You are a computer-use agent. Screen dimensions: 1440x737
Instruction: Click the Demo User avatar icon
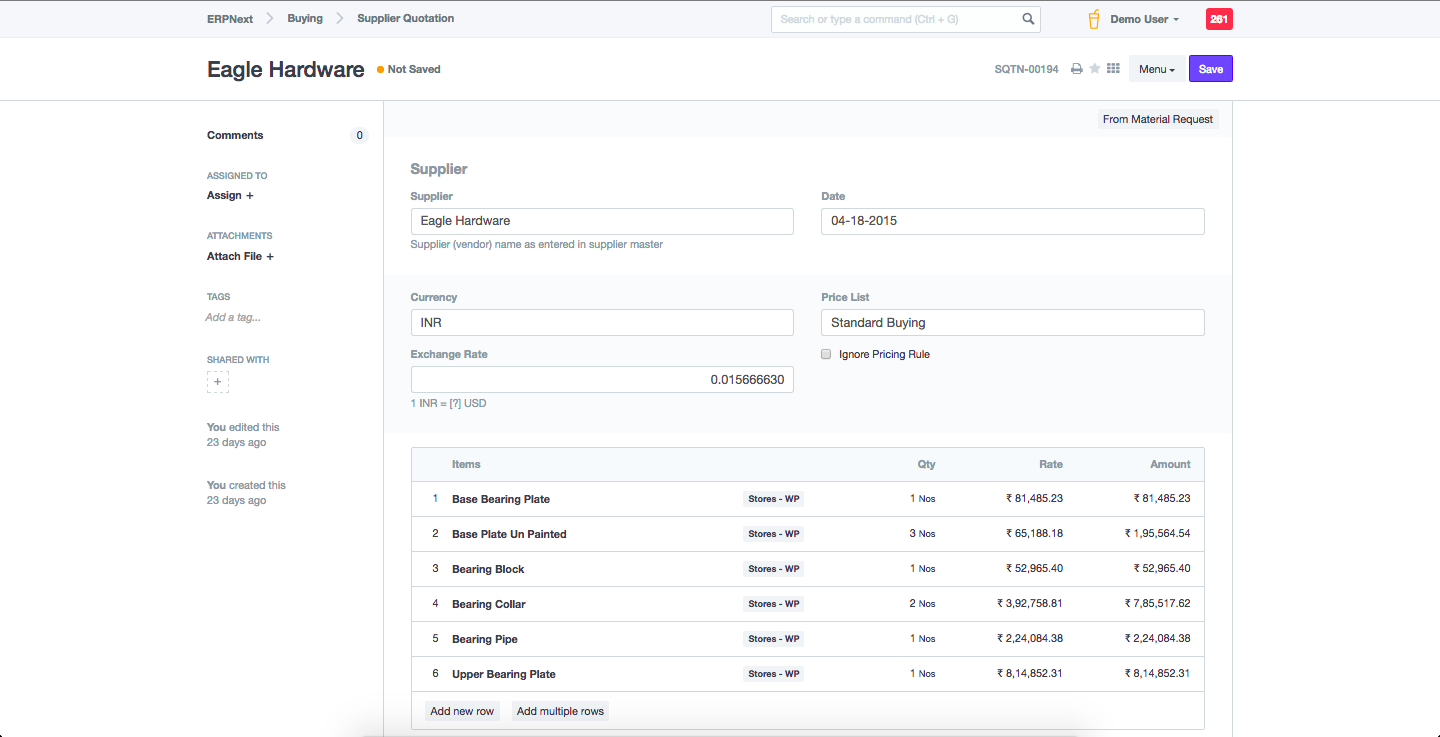click(x=1094, y=19)
